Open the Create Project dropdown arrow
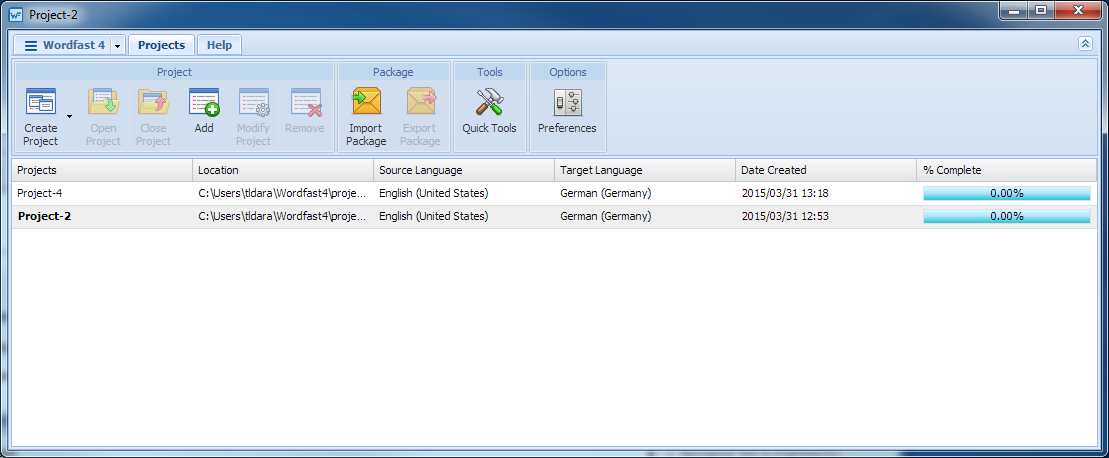Viewport: 1109px width, 458px height. point(69,117)
